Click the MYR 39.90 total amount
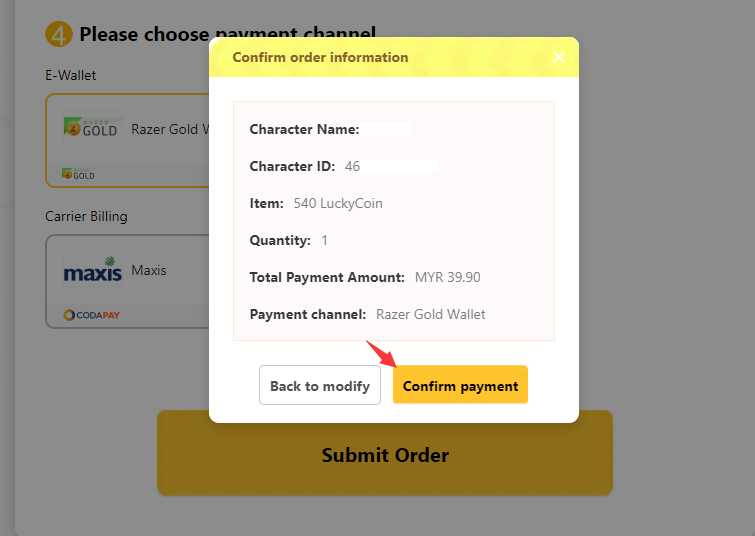This screenshot has width=755, height=536. tap(447, 277)
